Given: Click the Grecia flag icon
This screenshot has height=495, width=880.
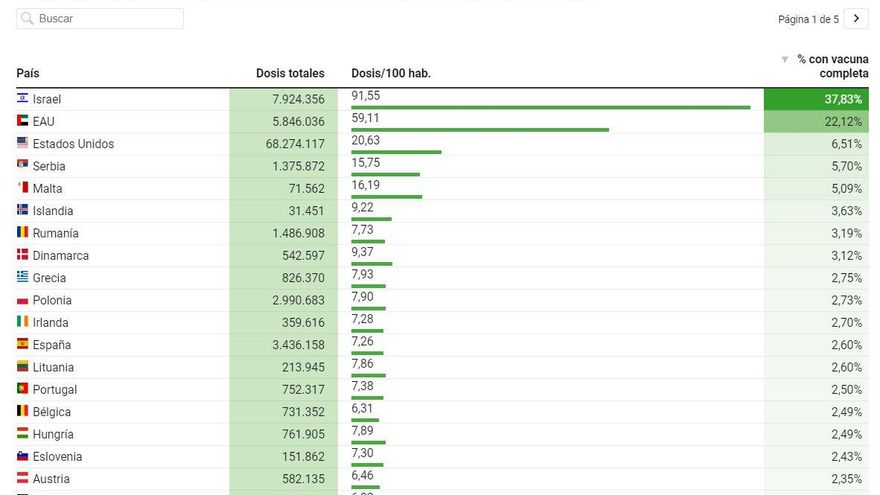Looking at the screenshot, I should point(22,277).
